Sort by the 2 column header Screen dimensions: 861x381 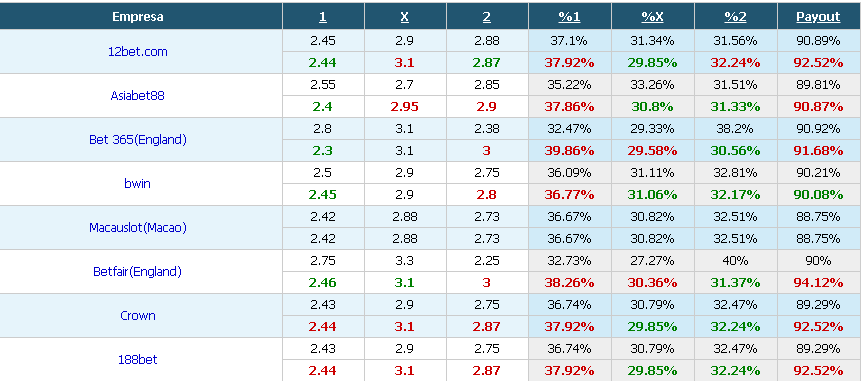[x=487, y=16]
